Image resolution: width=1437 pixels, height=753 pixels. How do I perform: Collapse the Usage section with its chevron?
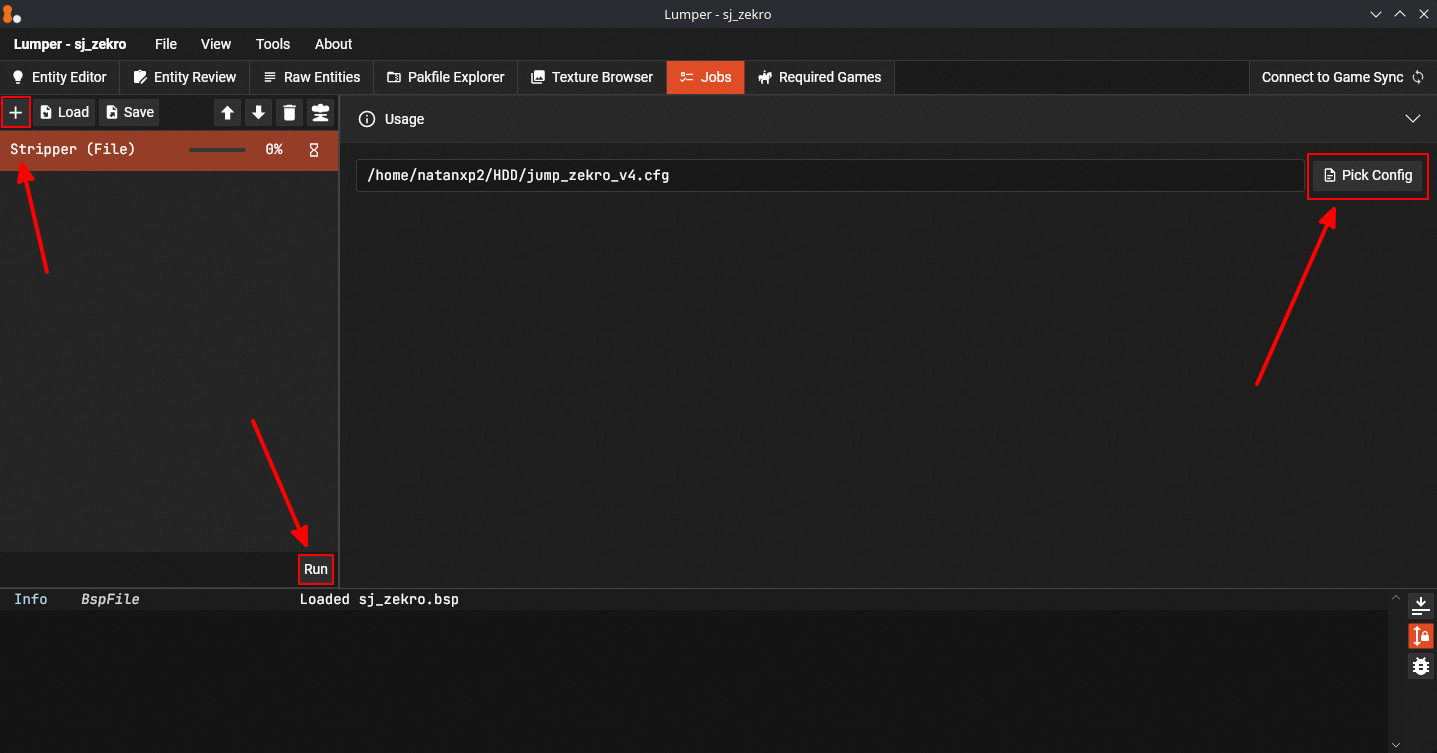point(1413,118)
